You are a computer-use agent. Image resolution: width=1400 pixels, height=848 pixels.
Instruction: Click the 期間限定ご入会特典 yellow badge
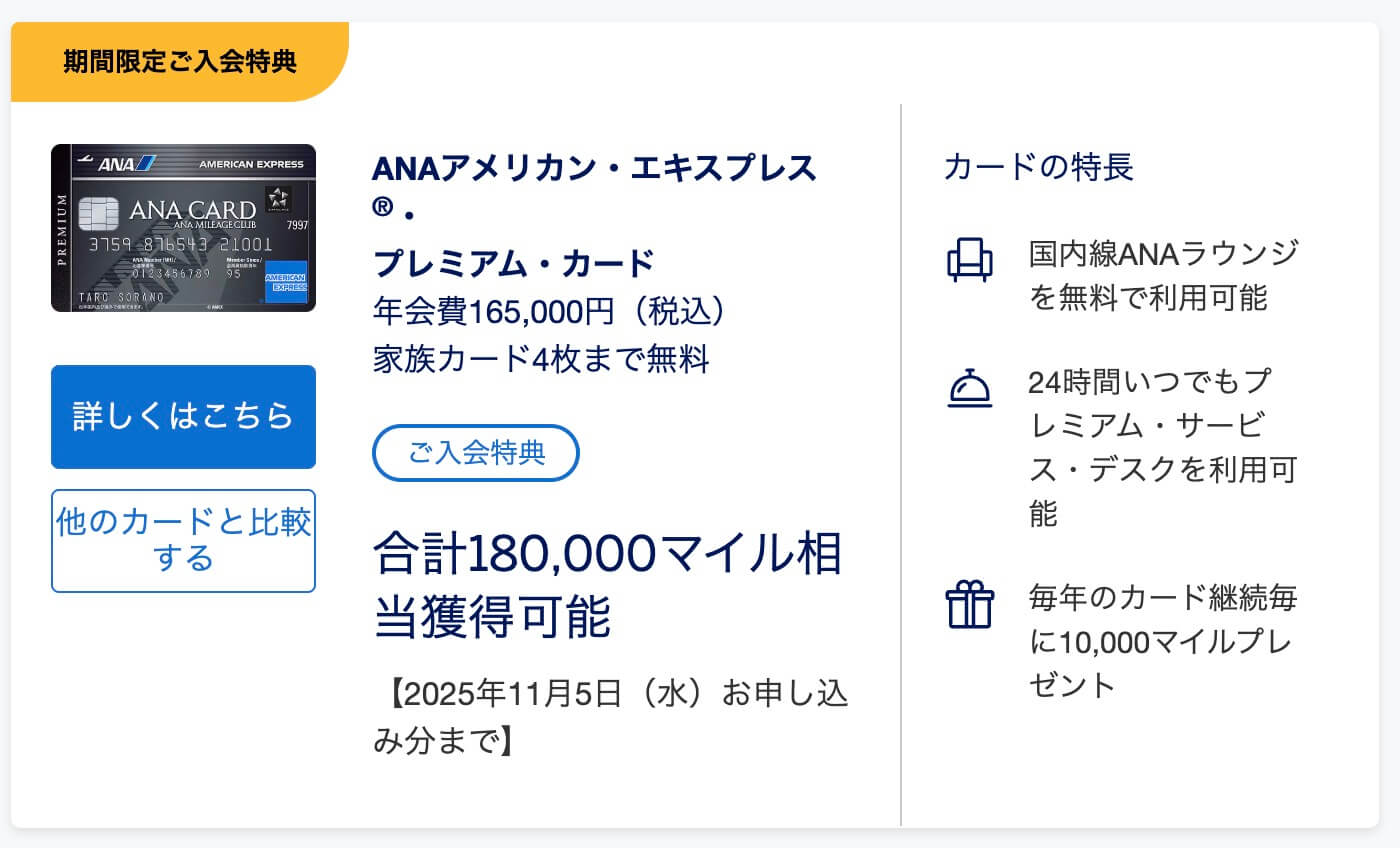click(x=180, y=61)
